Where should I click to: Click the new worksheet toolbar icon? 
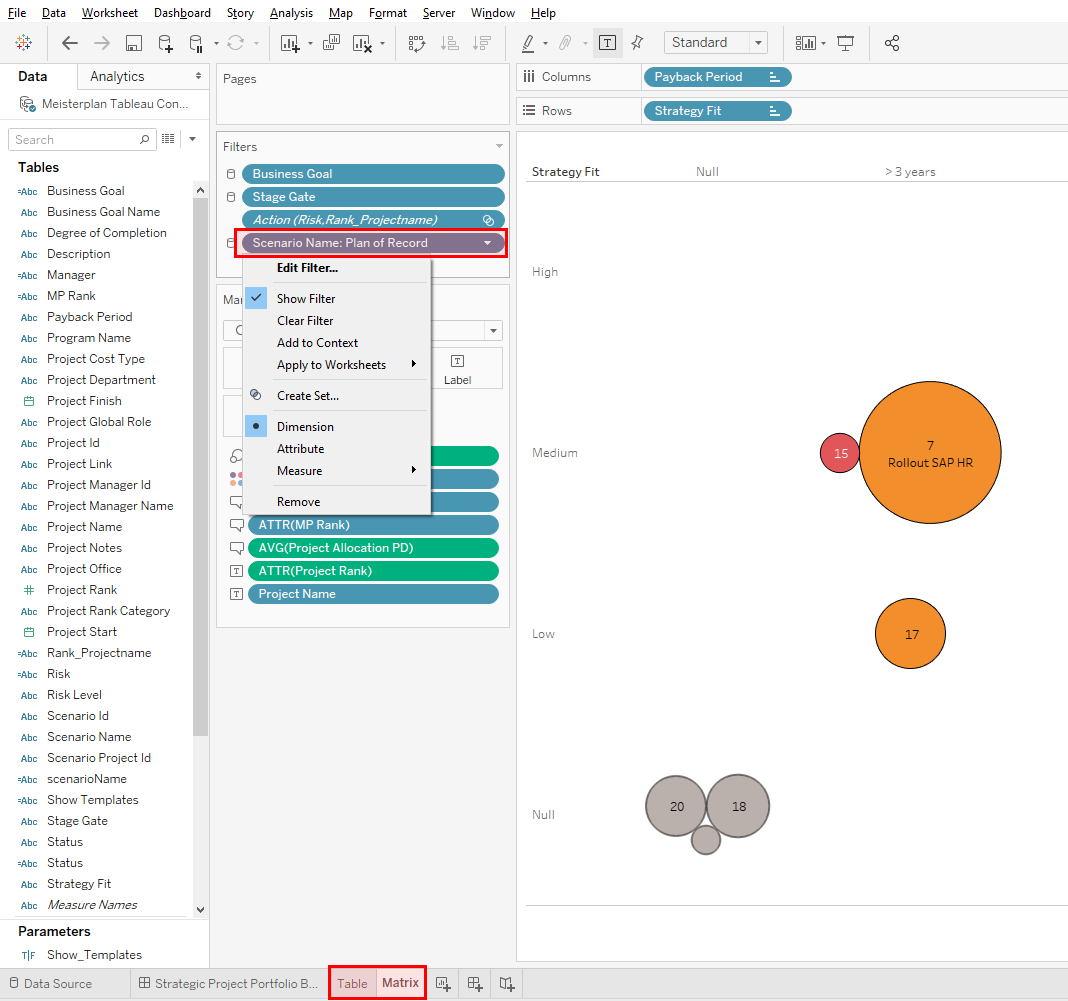tap(289, 44)
